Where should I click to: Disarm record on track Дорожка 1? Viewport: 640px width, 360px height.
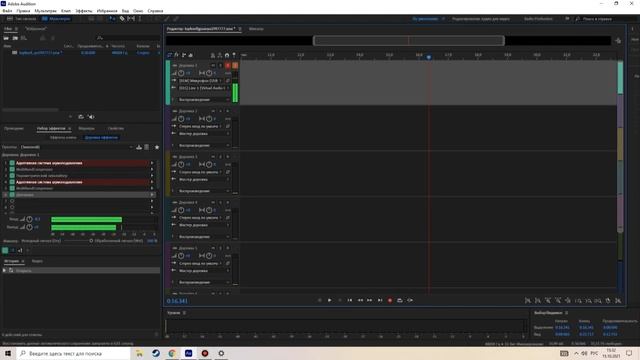point(228,65)
